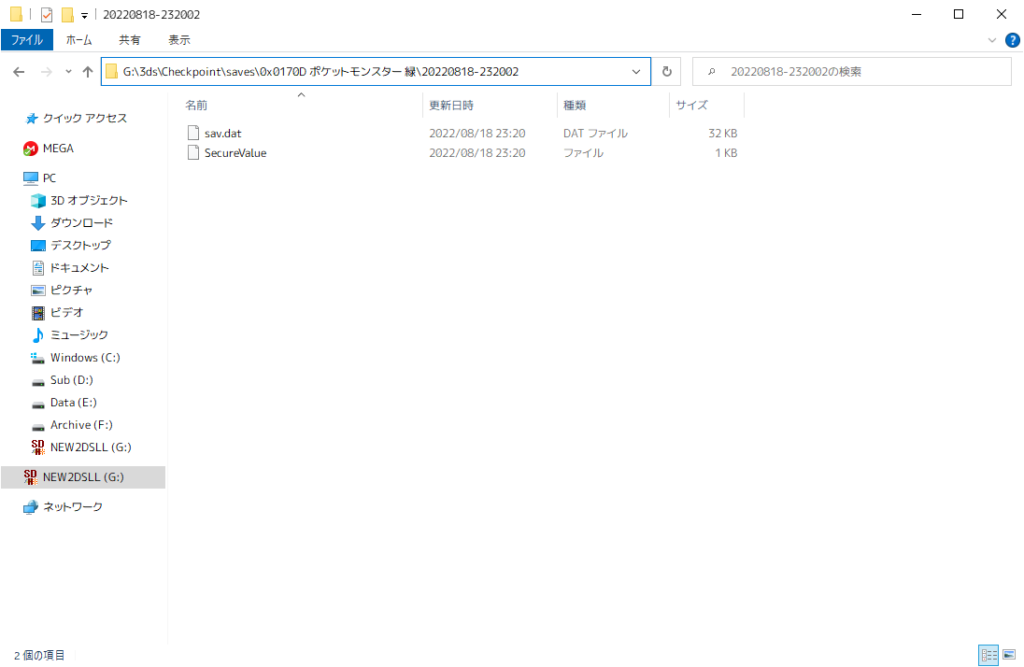The height and width of the screenshot is (667, 1024).
Task: Go back with the left arrow
Action: click(19, 72)
